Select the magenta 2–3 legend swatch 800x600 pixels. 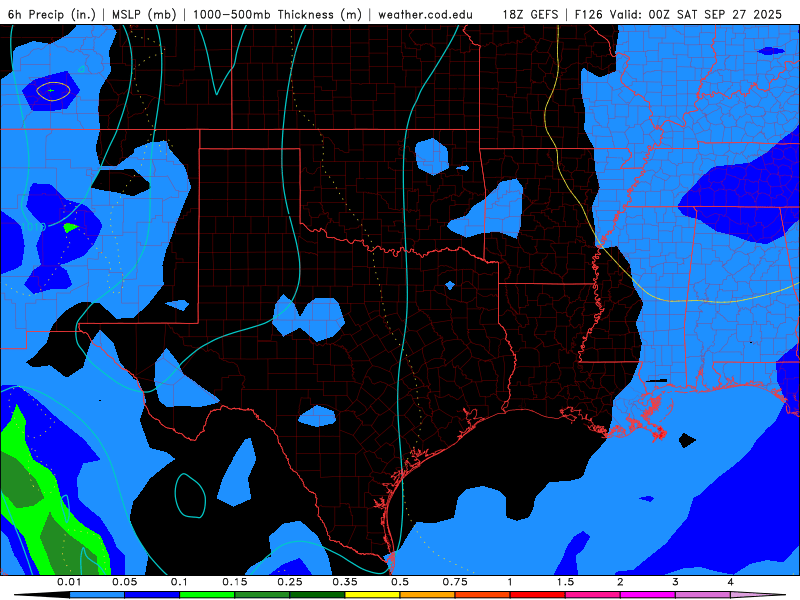click(648, 595)
